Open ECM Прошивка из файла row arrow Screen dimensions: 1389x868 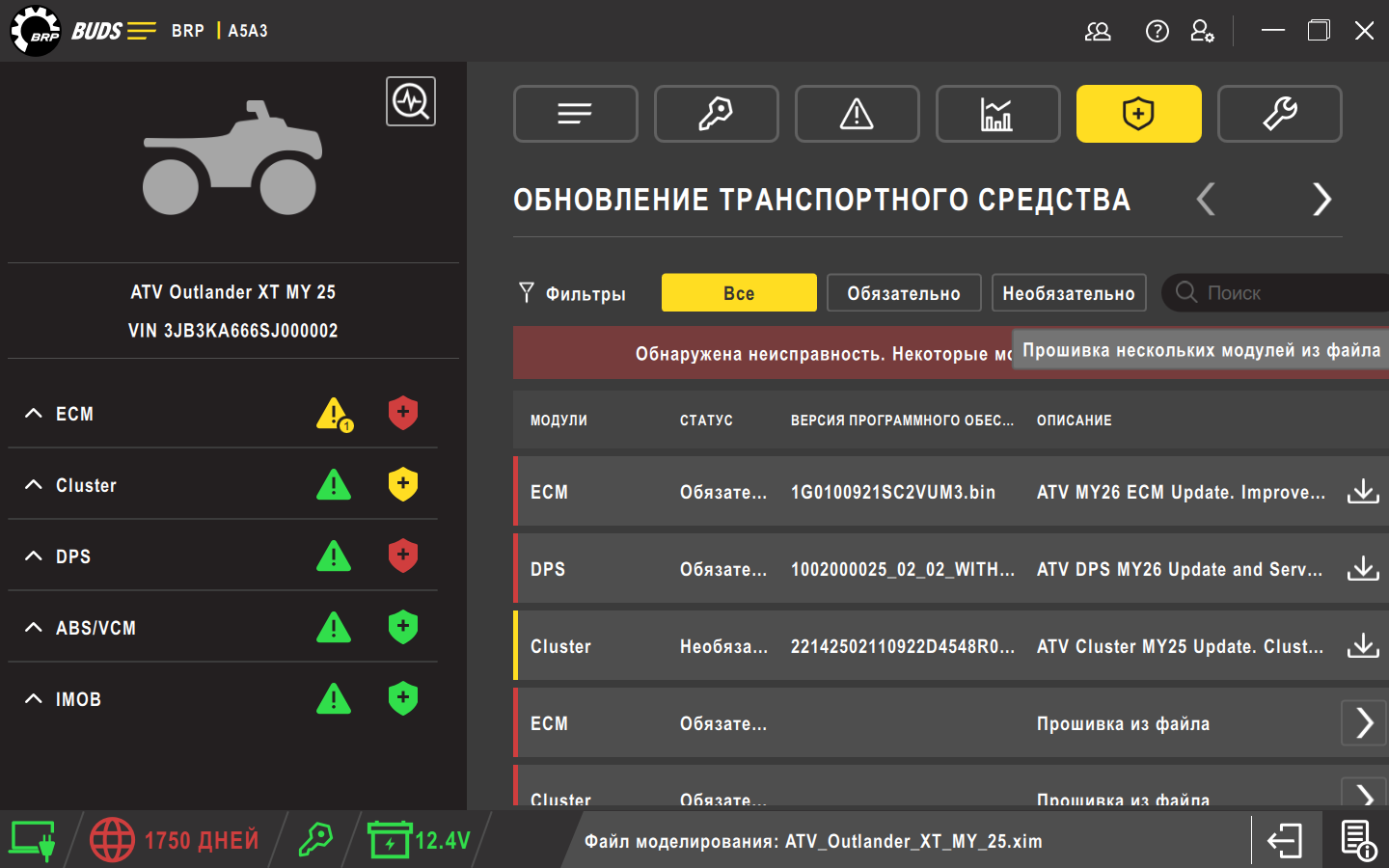(x=1364, y=722)
